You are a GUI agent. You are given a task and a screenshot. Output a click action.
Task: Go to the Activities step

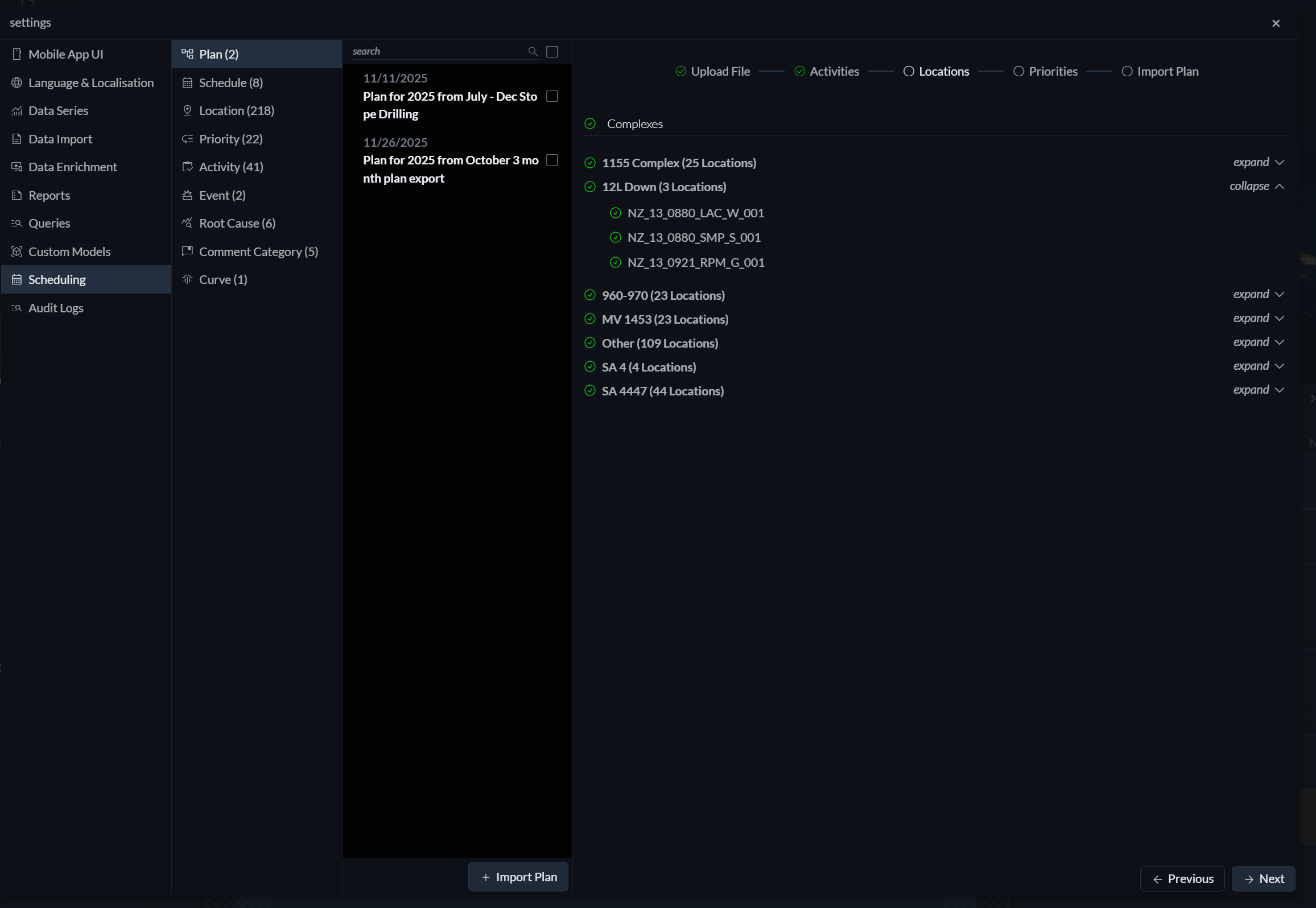(x=827, y=71)
